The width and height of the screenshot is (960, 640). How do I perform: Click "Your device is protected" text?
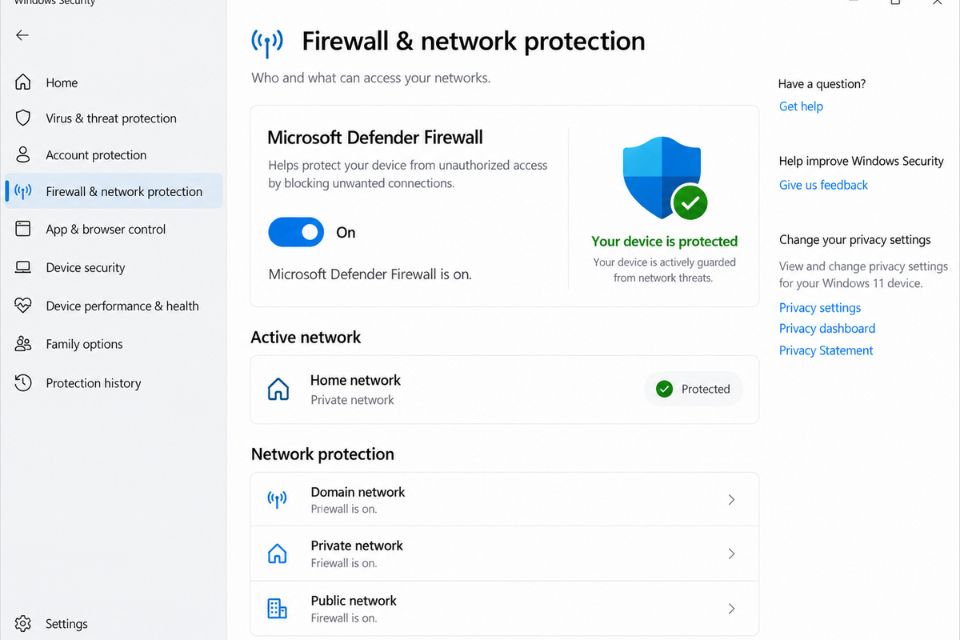coord(664,241)
